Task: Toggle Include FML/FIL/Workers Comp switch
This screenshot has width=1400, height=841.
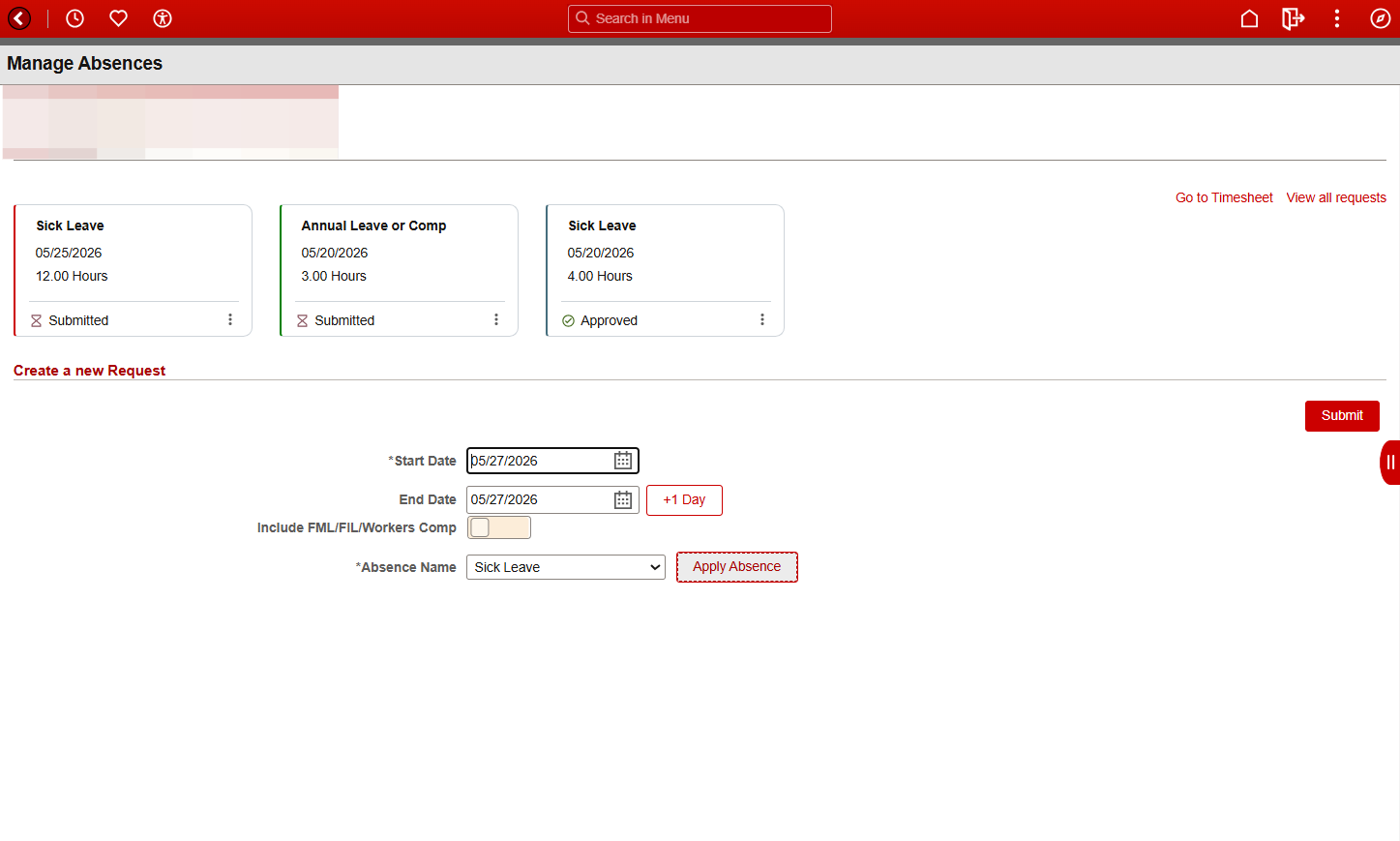Action: (499, 527)
